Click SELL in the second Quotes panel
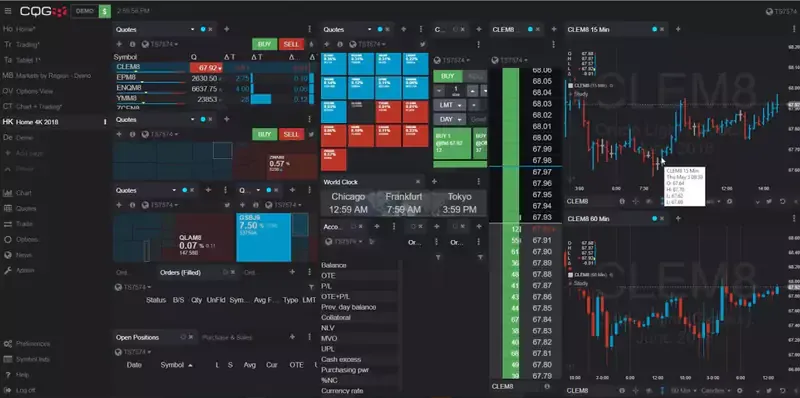The image size is (800, 398). 291,134
